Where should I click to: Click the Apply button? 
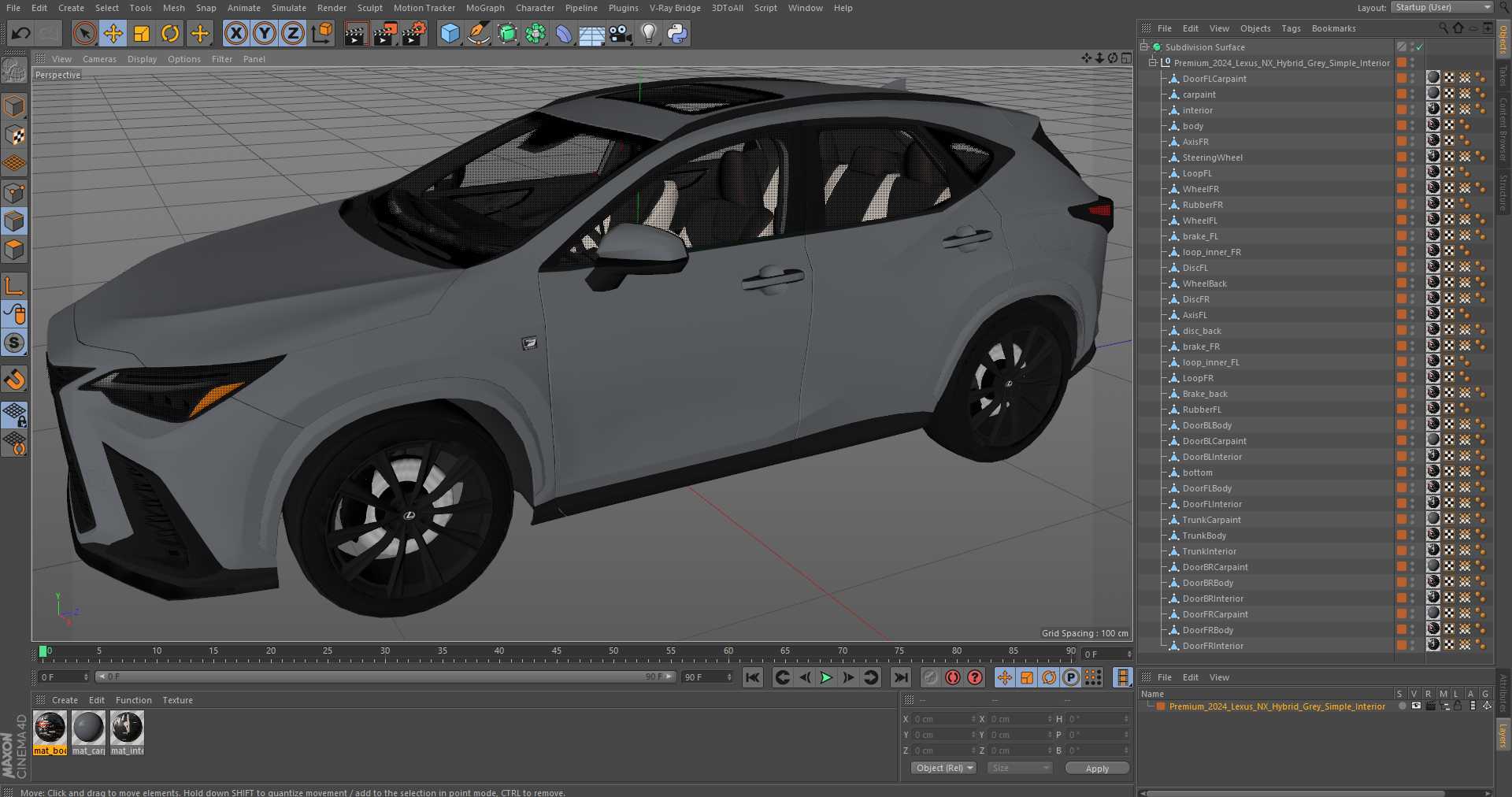pos(1097,768)
